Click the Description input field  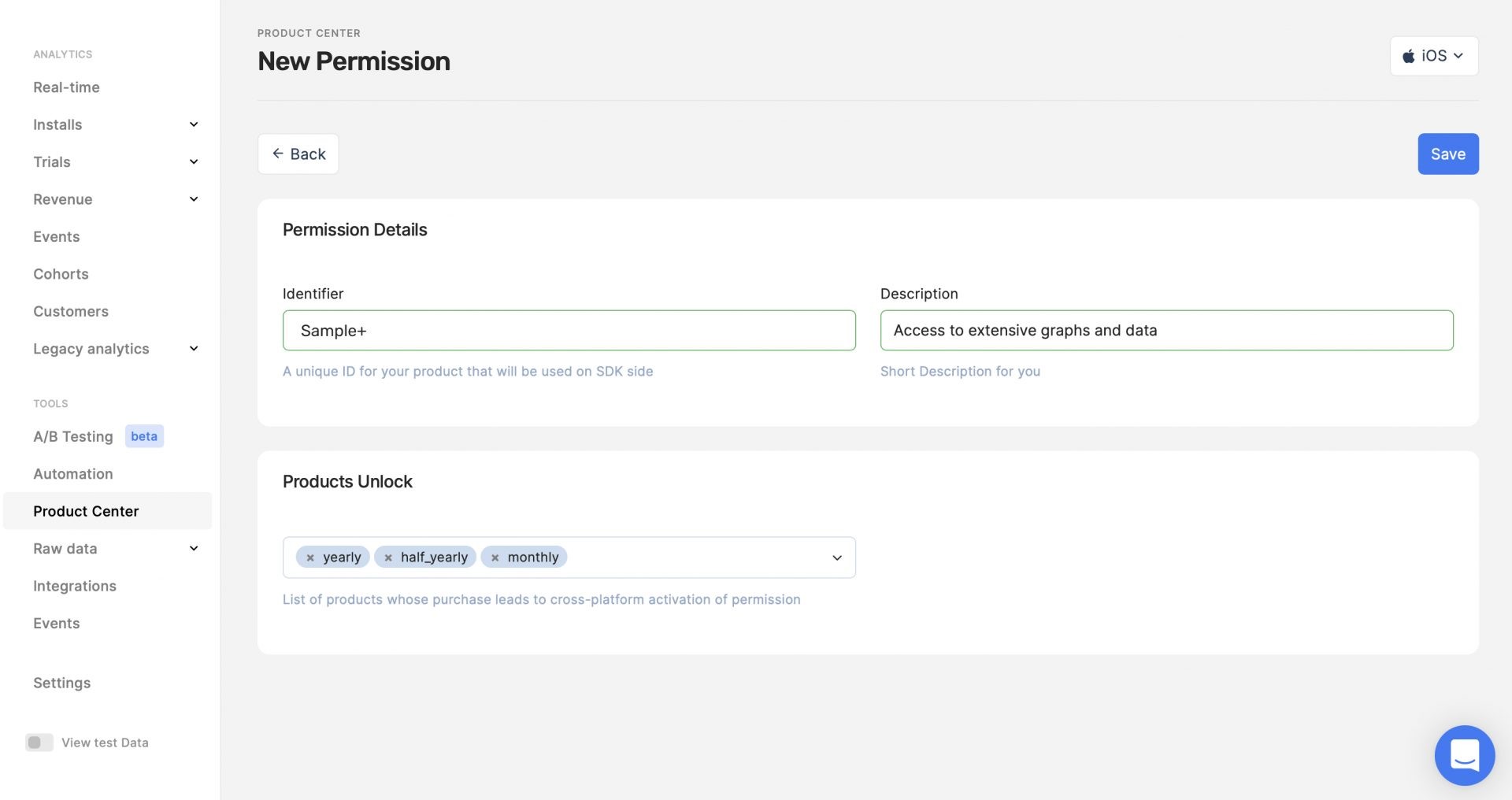pyautogui.click(x=1166, y=330)
